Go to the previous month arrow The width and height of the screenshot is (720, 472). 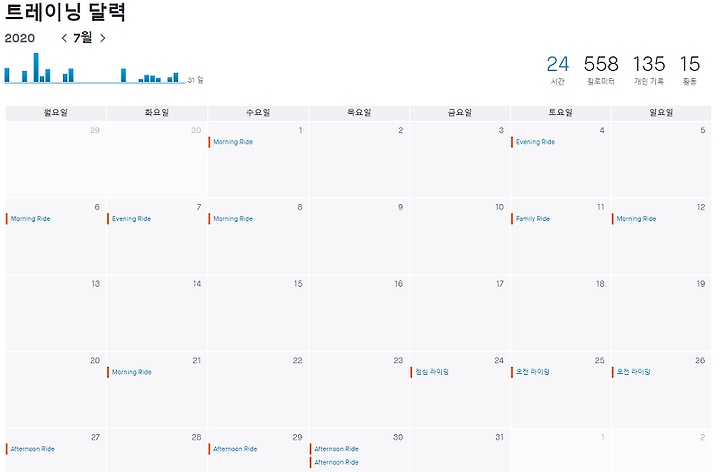[64, 38]
